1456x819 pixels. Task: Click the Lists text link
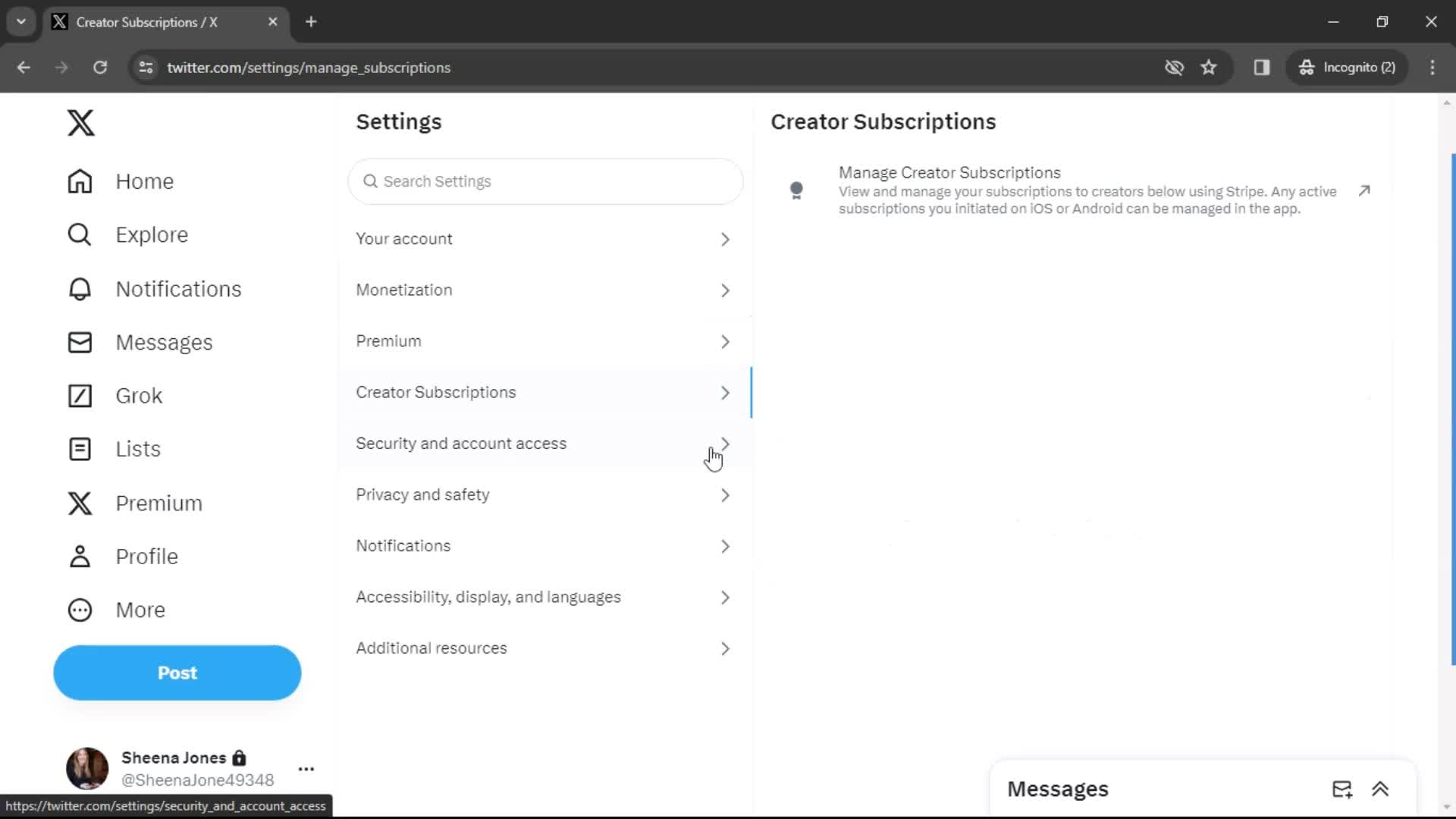pyautogui.click(x=138, y=449)
